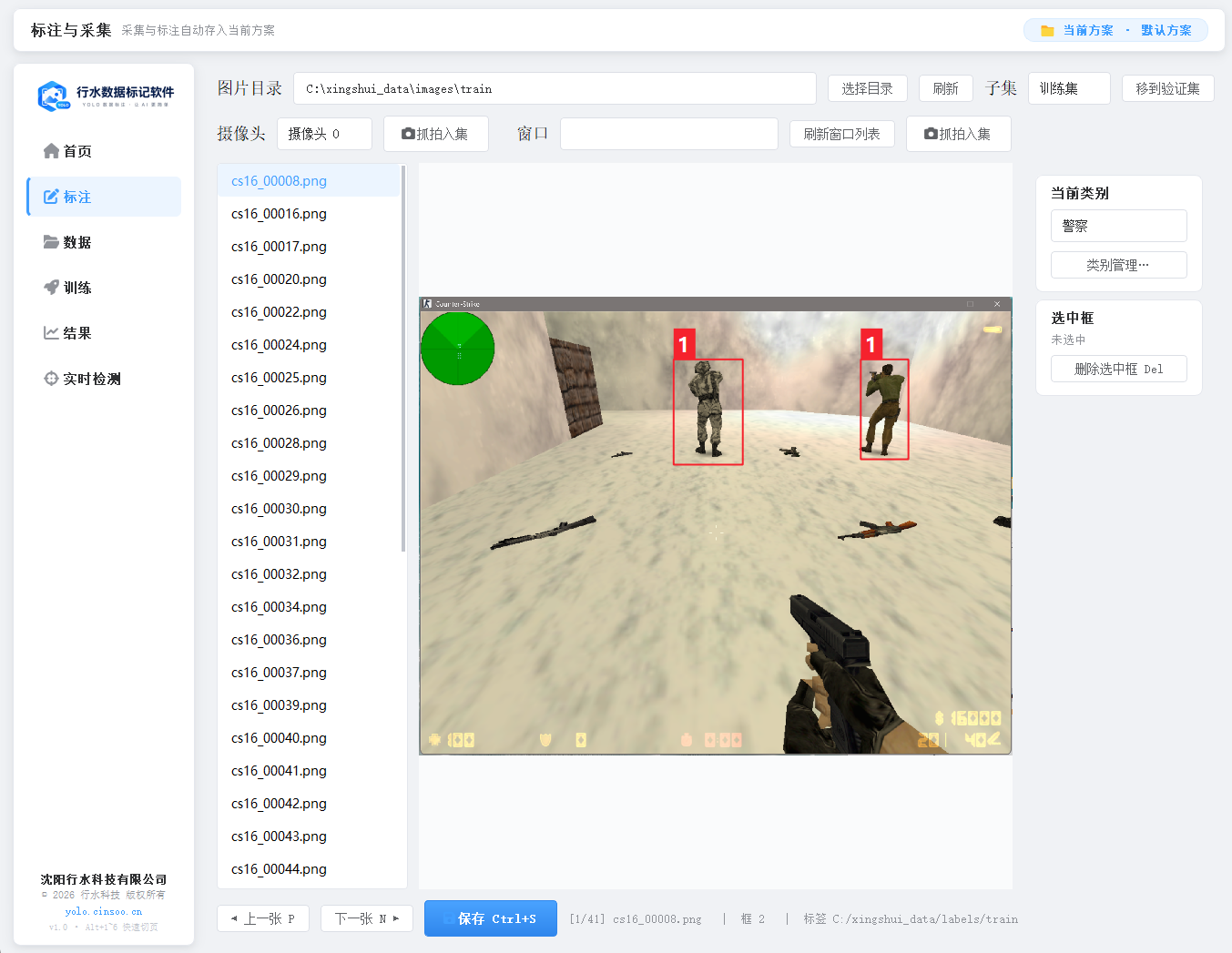Select file cs16_00030.png in list
This screenshot has width=1232, height=953.
pos(309,509)
